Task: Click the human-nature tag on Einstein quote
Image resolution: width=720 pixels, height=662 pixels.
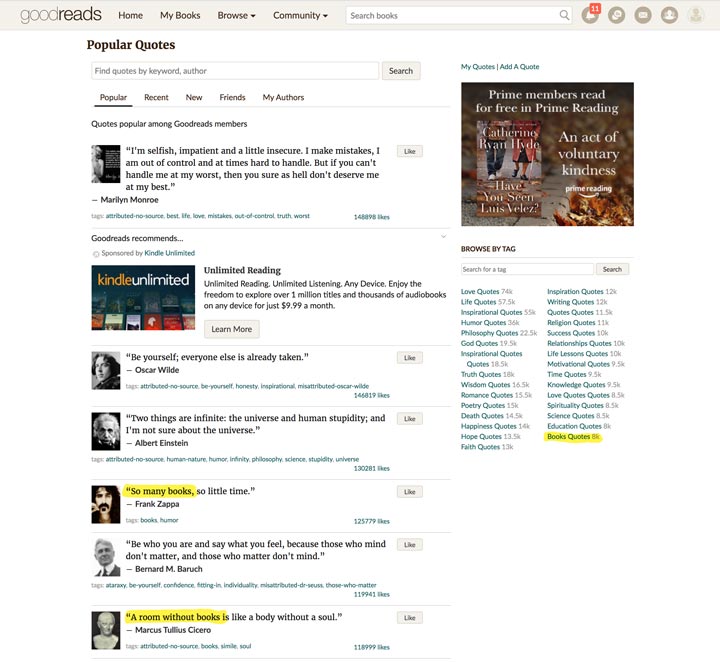Action: click(186, 459)
